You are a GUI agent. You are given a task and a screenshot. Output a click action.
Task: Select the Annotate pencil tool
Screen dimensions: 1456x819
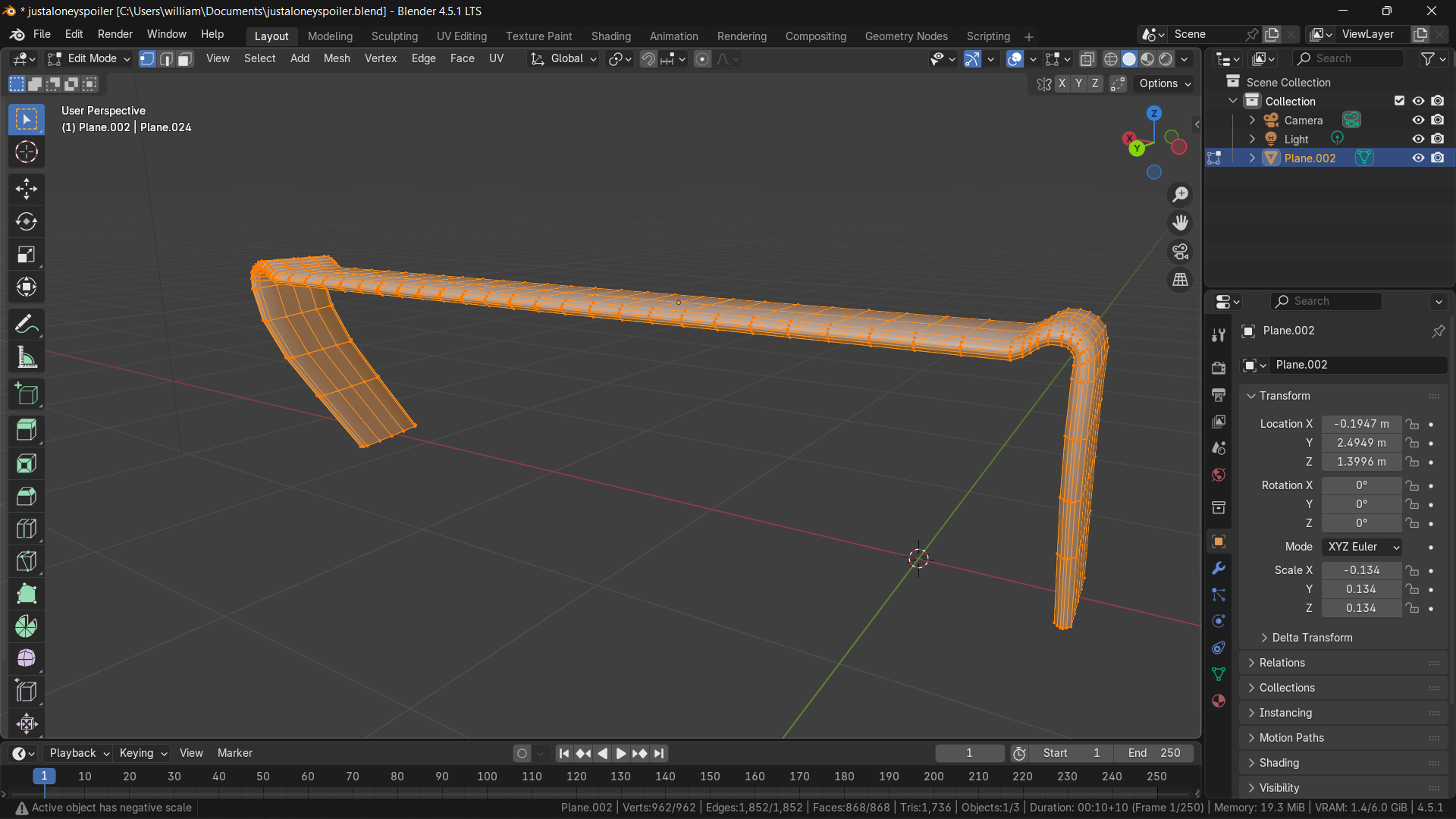pyautogui.click(x=27, y=325)
